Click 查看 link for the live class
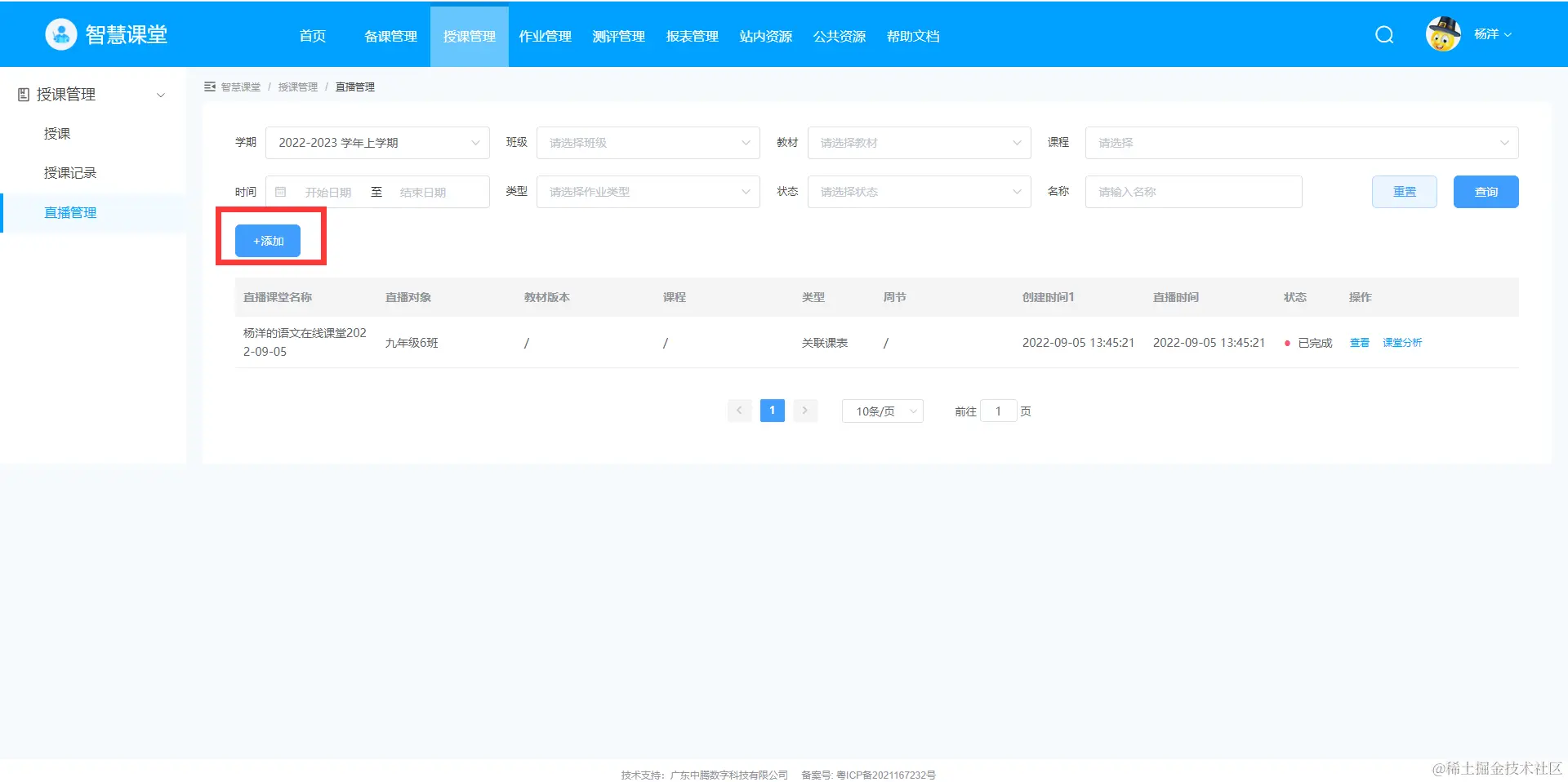 coord(1360,343)
